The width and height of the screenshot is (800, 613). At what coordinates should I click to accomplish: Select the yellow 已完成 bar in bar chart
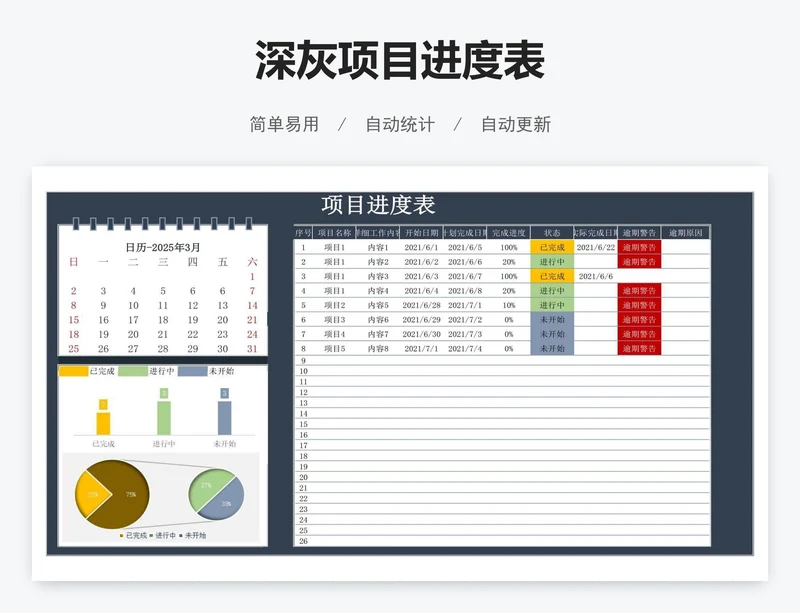click(104, 424)
